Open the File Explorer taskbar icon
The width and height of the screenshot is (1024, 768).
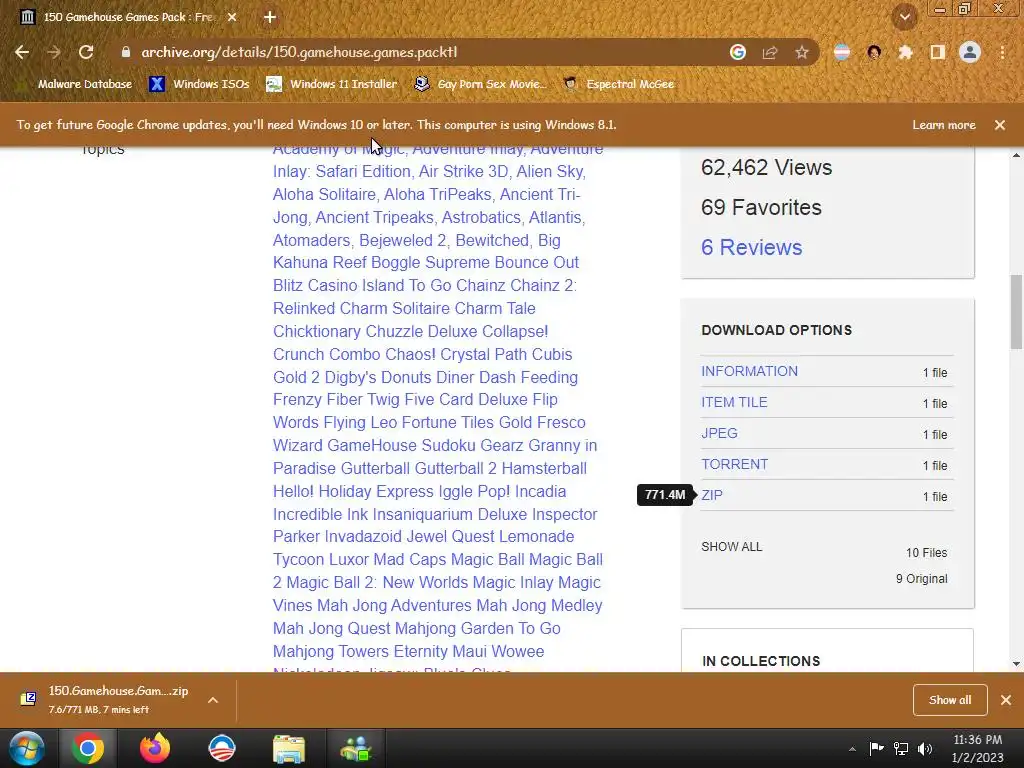(289, 748)
